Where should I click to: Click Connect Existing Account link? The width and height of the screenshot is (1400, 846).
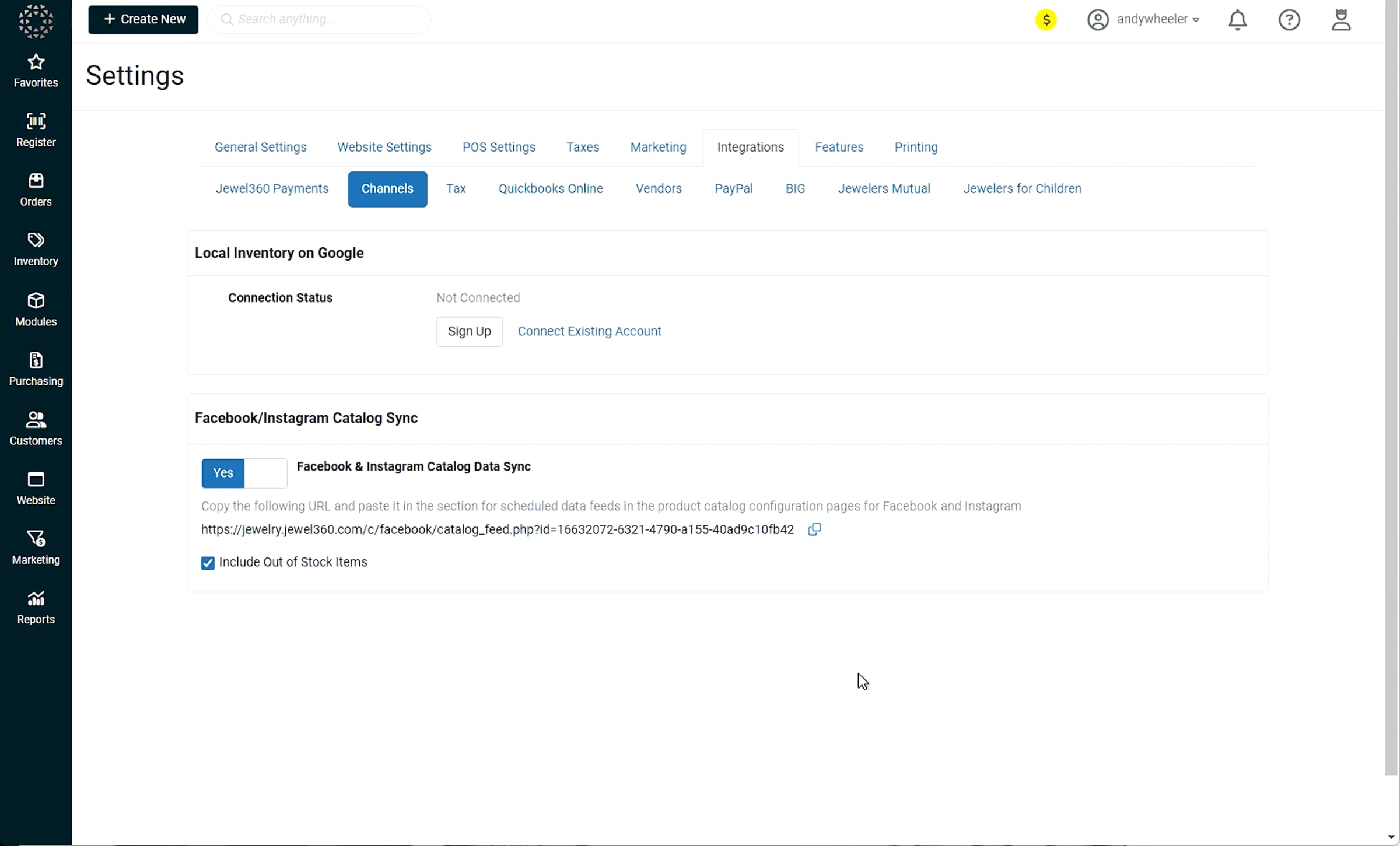pos(589,331)
